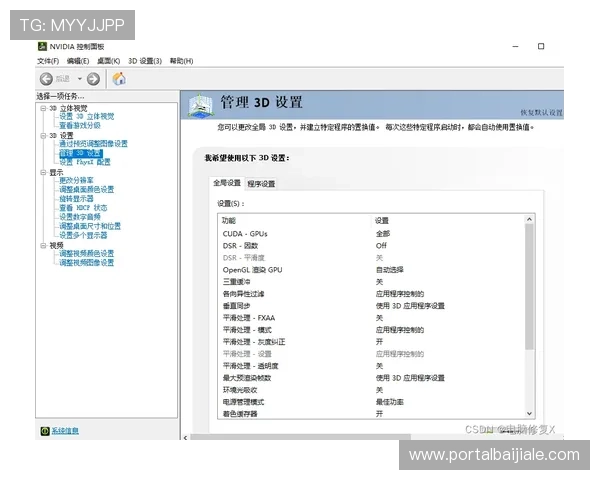Select 设置数字音频 in tree
Image resolution: width=600 pixels, height=480 pixels.
pyautogui.click(x=80, y=217)
